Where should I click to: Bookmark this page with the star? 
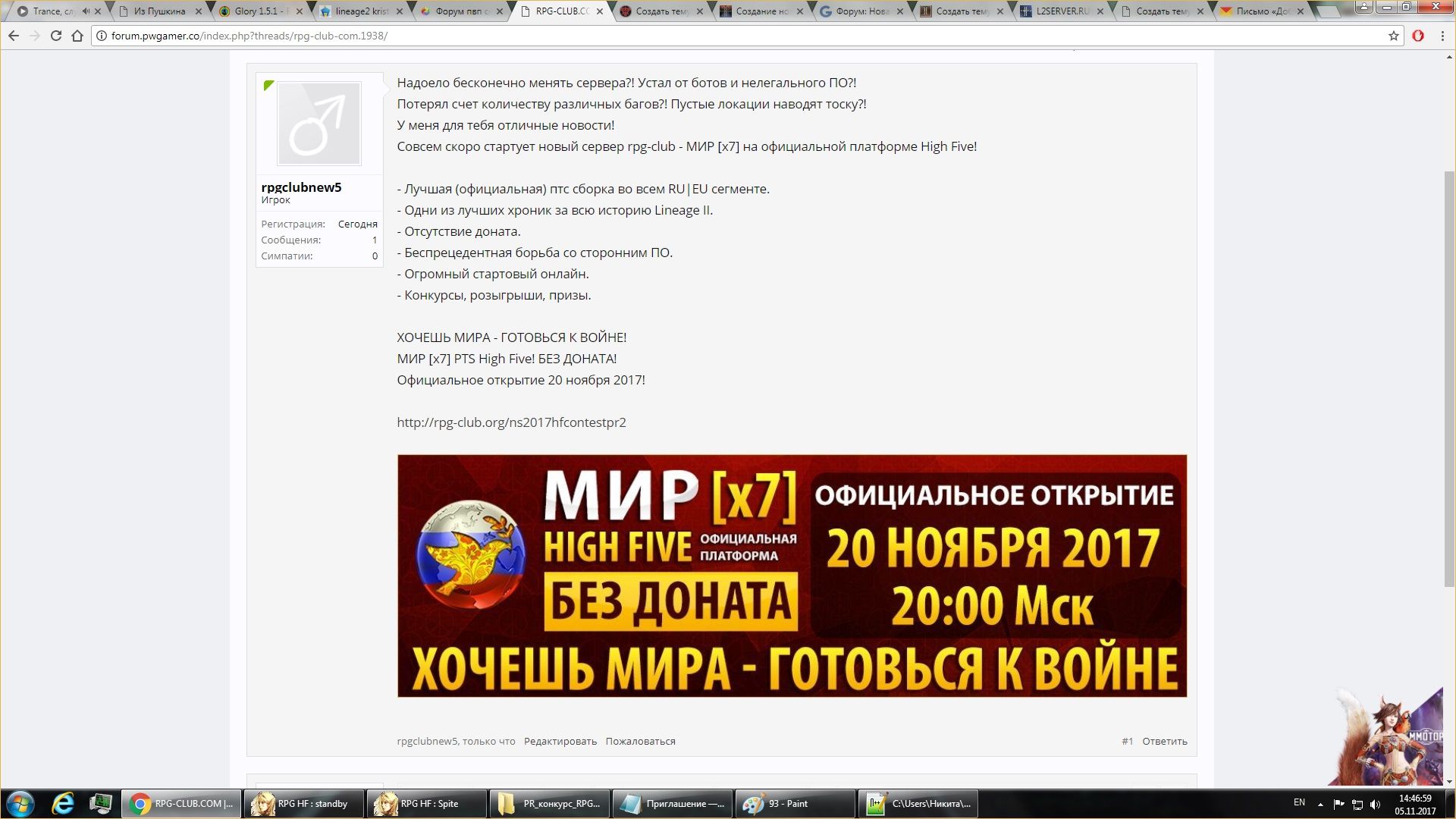point(1394,36)
